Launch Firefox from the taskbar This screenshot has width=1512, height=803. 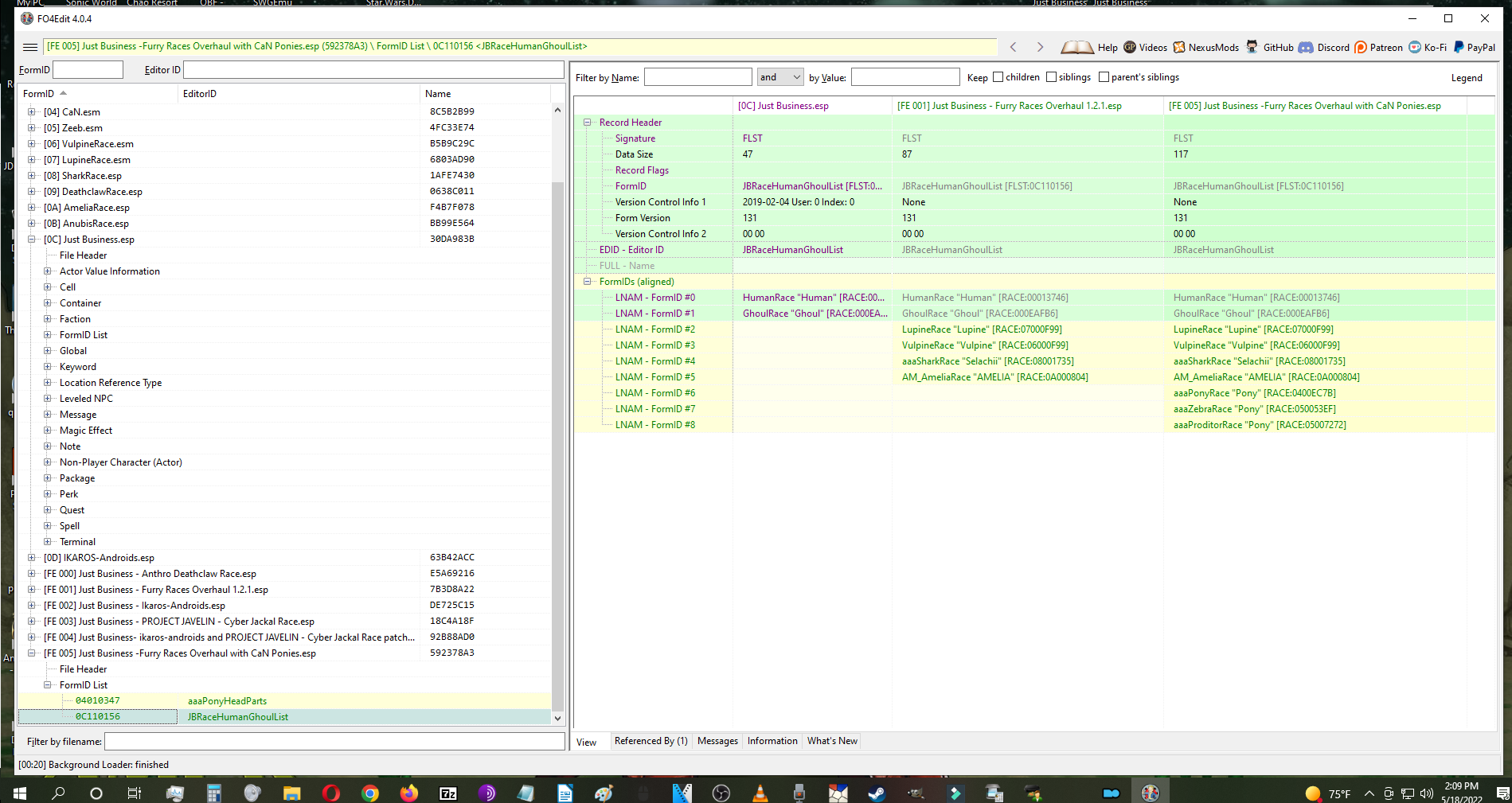pos(409,793)
